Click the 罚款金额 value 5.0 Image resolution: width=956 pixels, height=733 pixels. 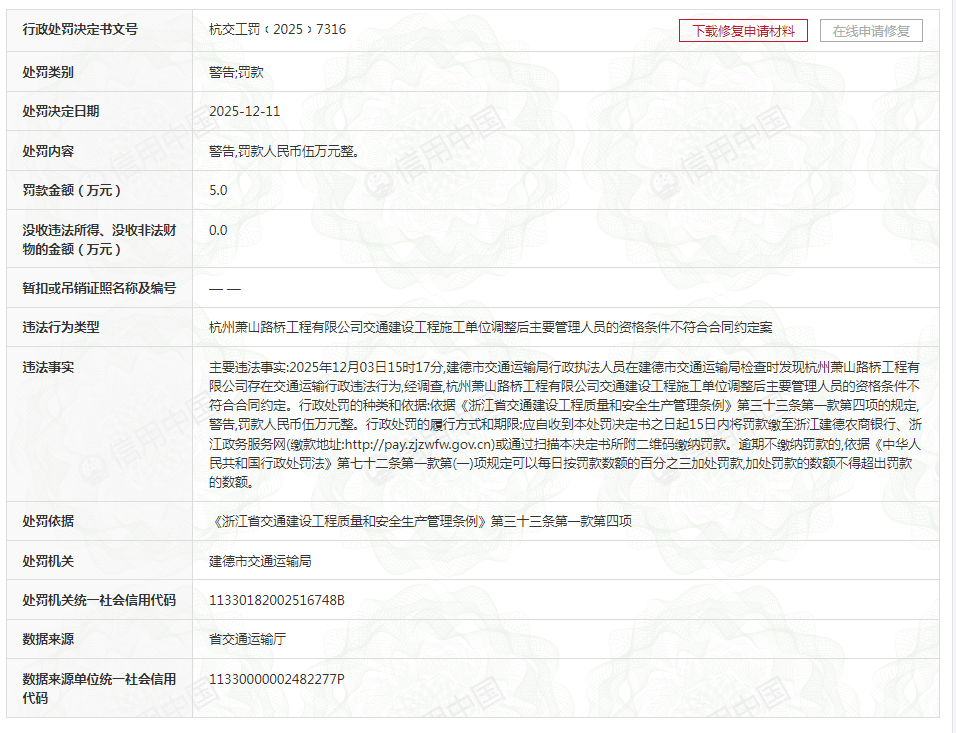point(218,190)
